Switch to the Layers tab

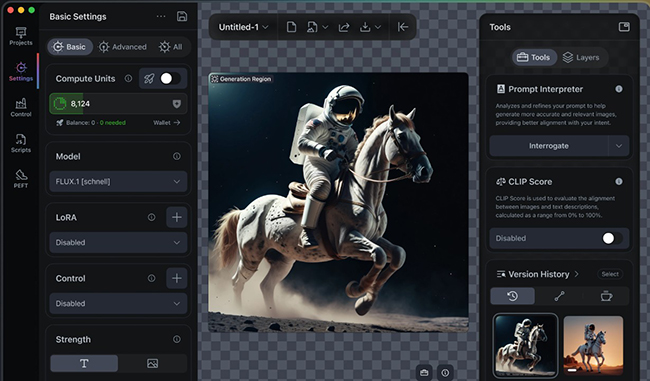coord(581,57)
